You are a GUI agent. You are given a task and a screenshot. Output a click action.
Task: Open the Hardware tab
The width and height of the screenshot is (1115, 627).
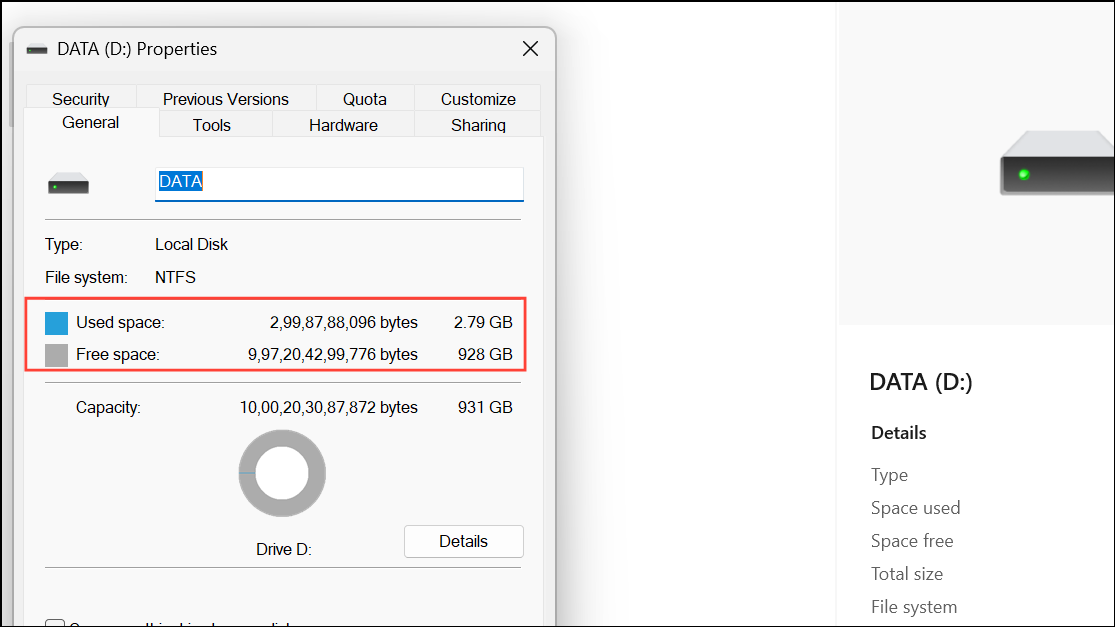point(343,124)
